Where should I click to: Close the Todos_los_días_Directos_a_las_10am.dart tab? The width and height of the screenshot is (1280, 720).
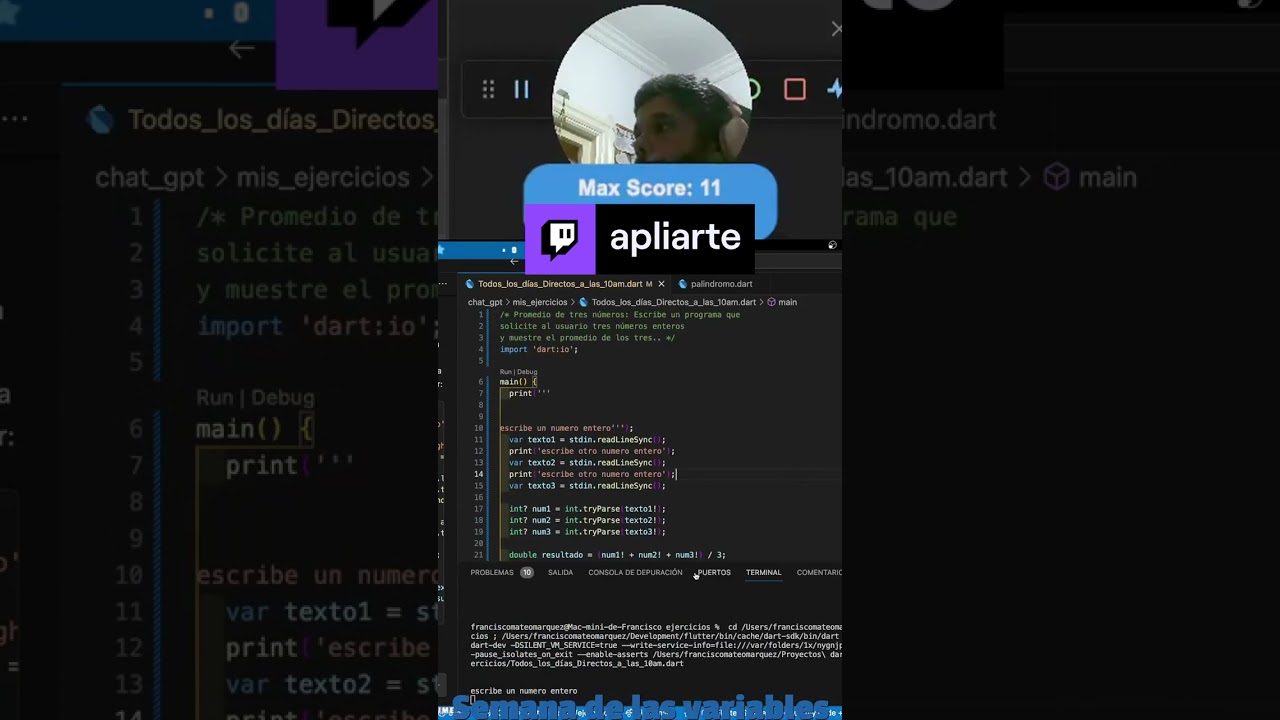click(x=661, y=284)
